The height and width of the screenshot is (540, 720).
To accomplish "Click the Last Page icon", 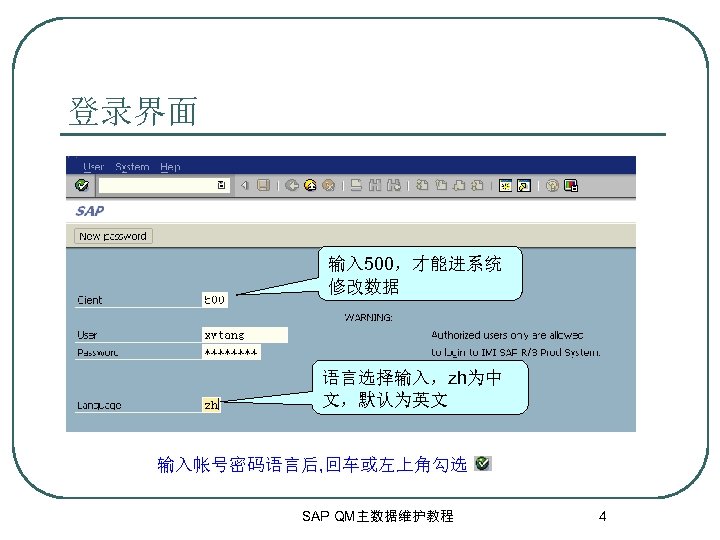I will tap(478, 186).
